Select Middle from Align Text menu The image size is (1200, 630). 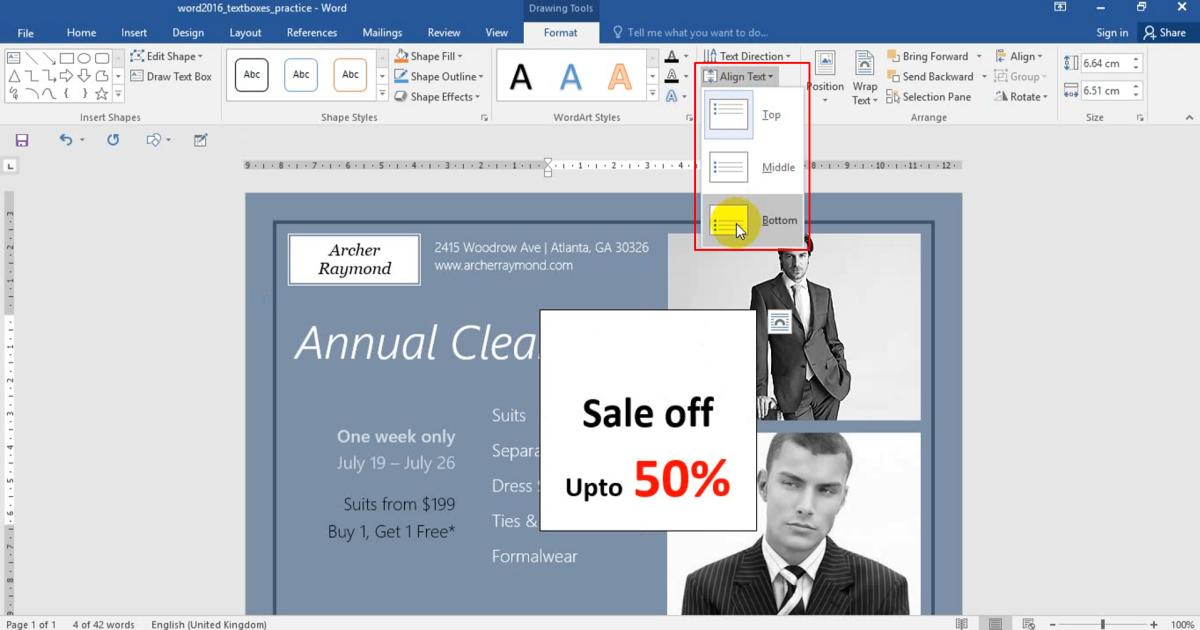point(751,166)
